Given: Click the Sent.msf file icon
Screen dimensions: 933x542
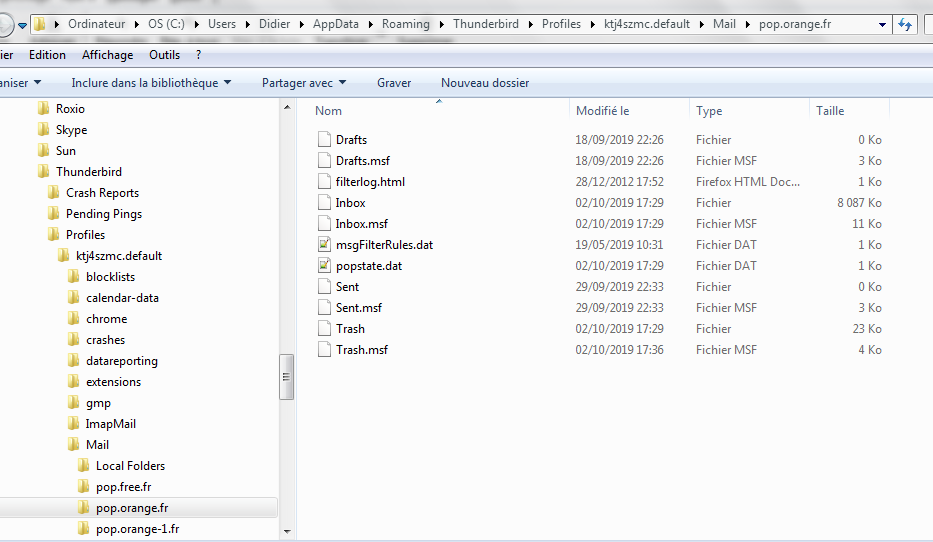Looking at the screenshot, I should click(324, 308).
